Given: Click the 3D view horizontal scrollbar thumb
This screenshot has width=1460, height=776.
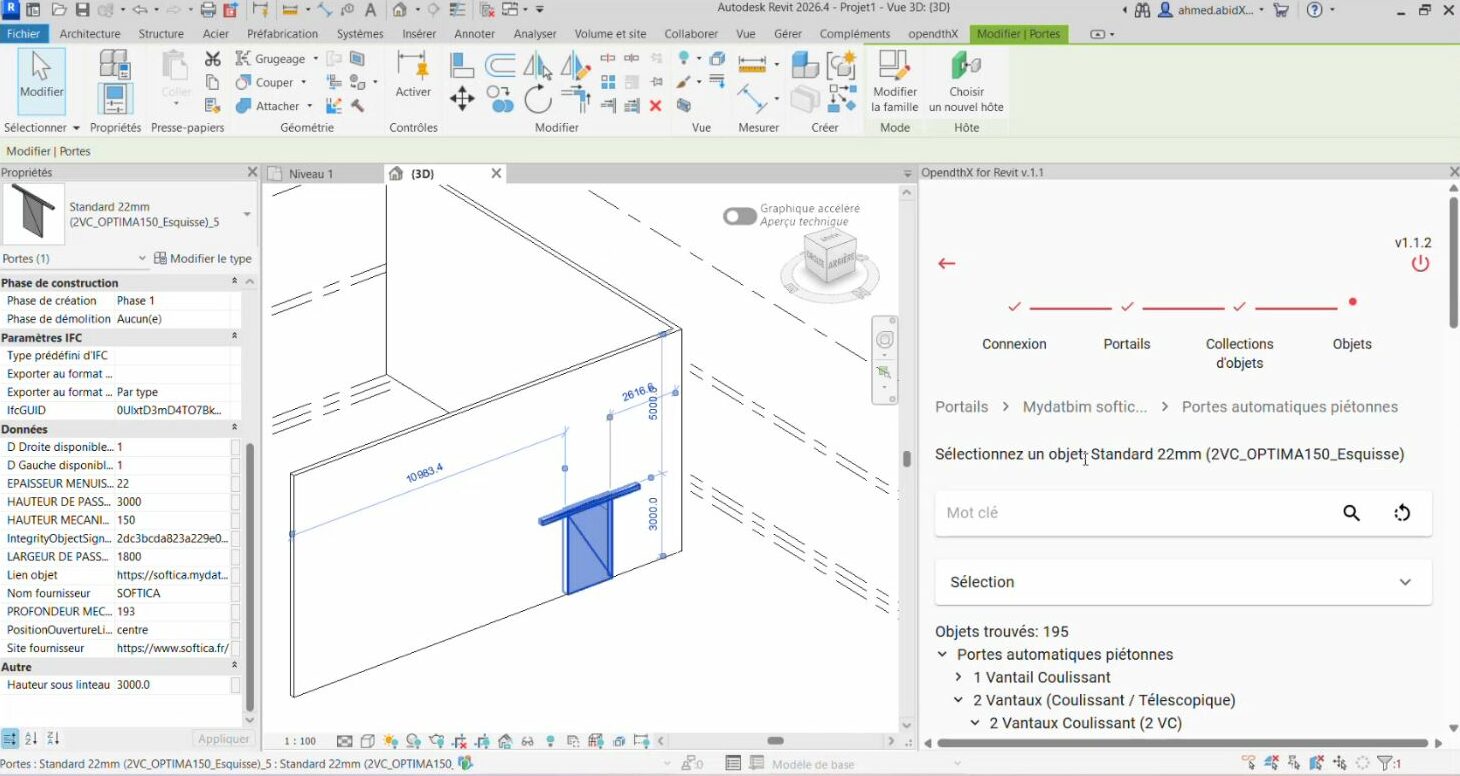Looking at the screenshot, I should point(775,741).
